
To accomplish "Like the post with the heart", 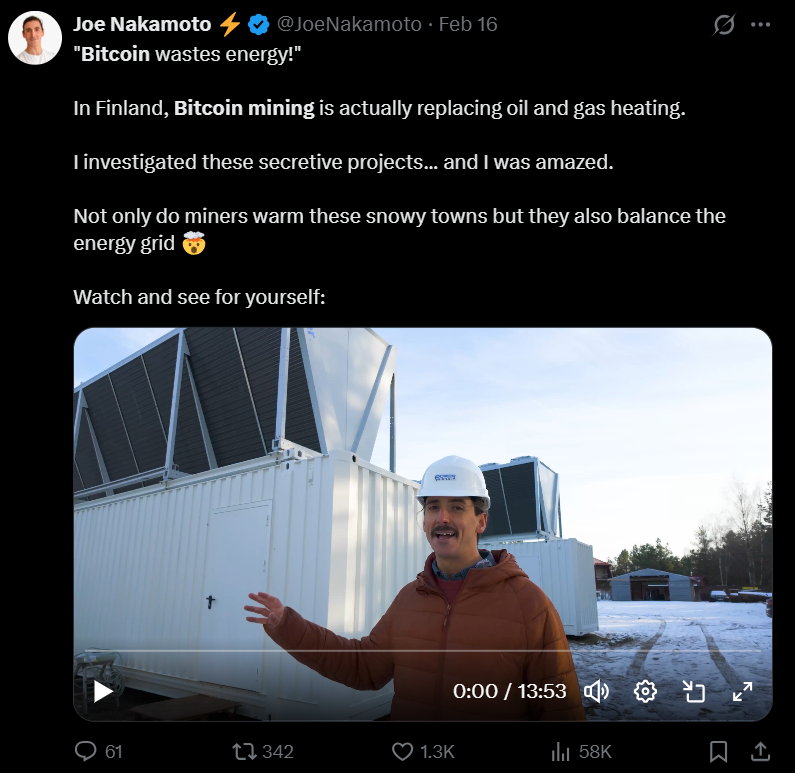I will point(402,751).
